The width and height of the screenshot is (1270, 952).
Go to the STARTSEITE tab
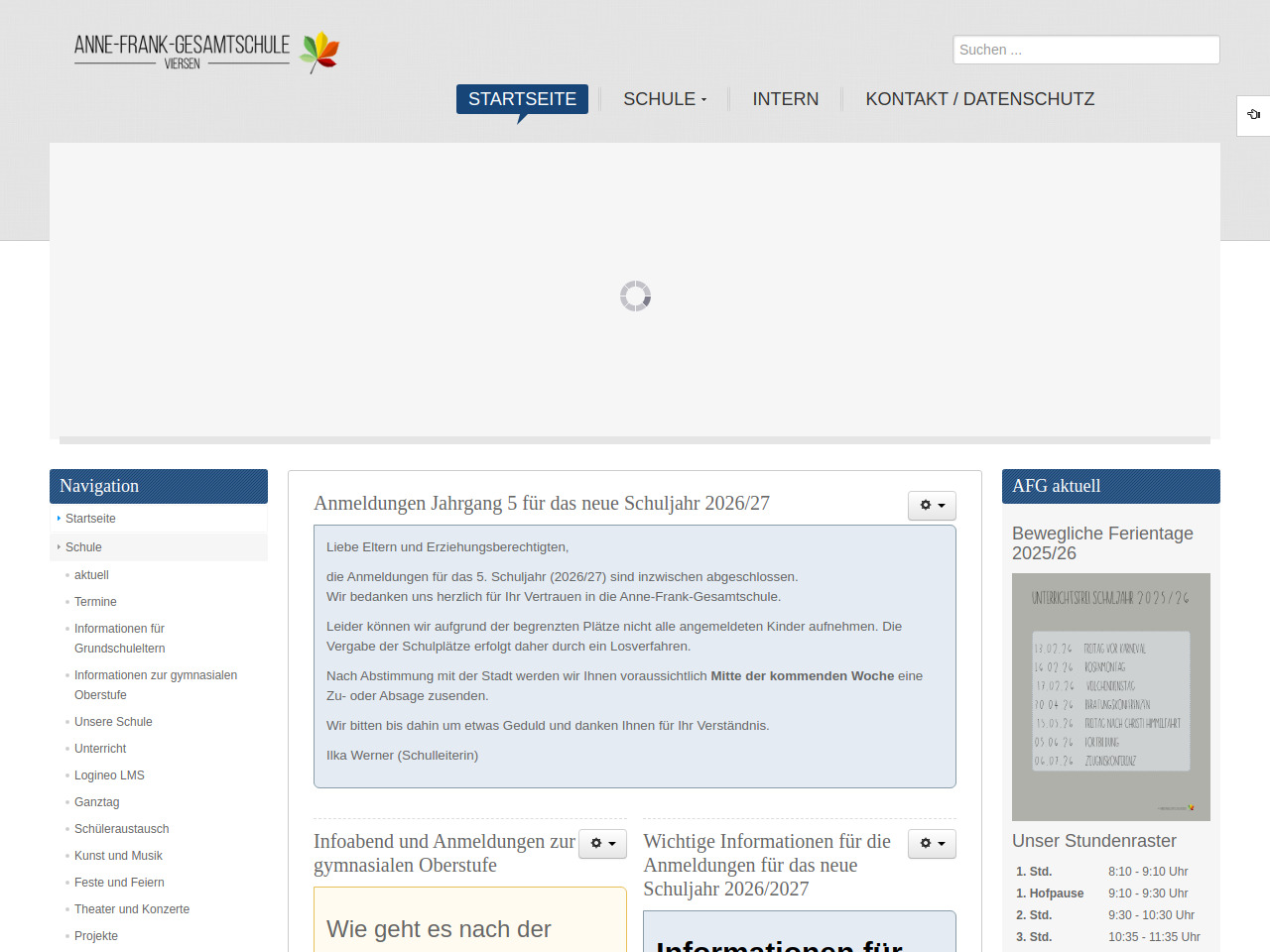point(522,99)
